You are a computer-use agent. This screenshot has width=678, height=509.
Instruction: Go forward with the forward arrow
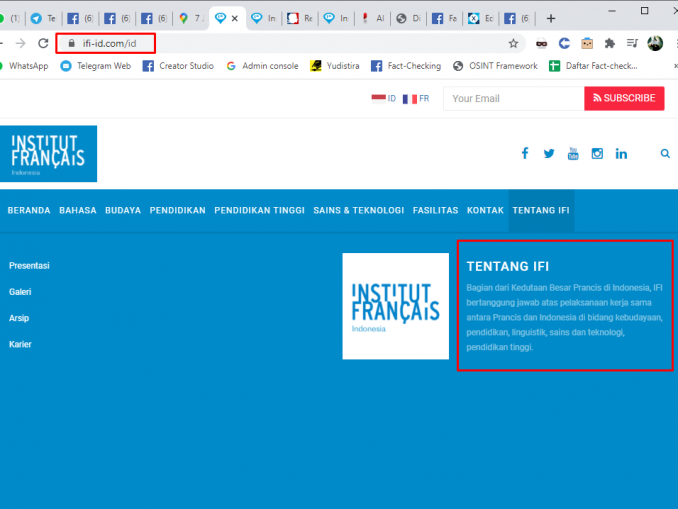coord(20,43)
